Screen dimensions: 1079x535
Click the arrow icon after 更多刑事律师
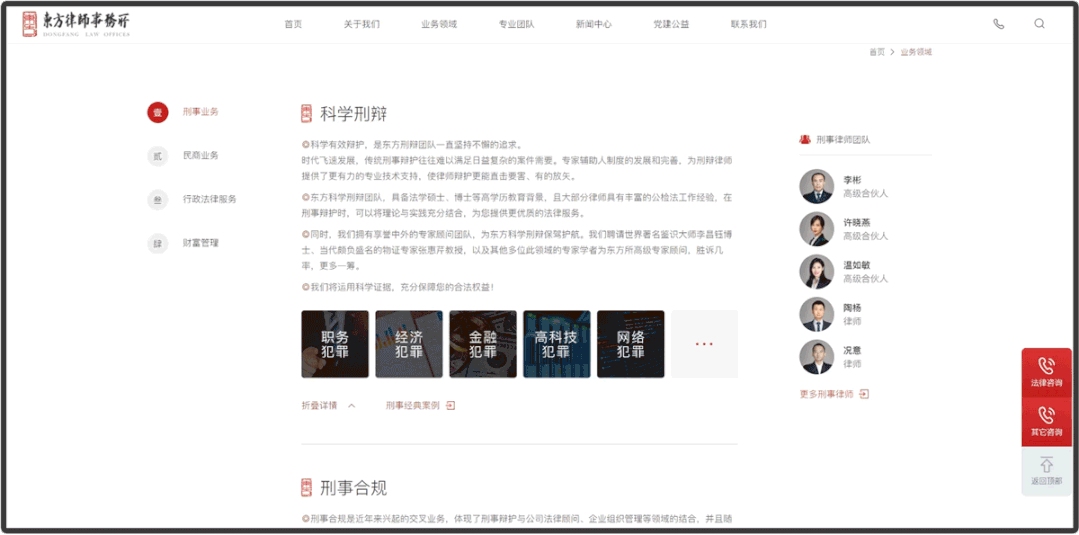pos(864,395)
